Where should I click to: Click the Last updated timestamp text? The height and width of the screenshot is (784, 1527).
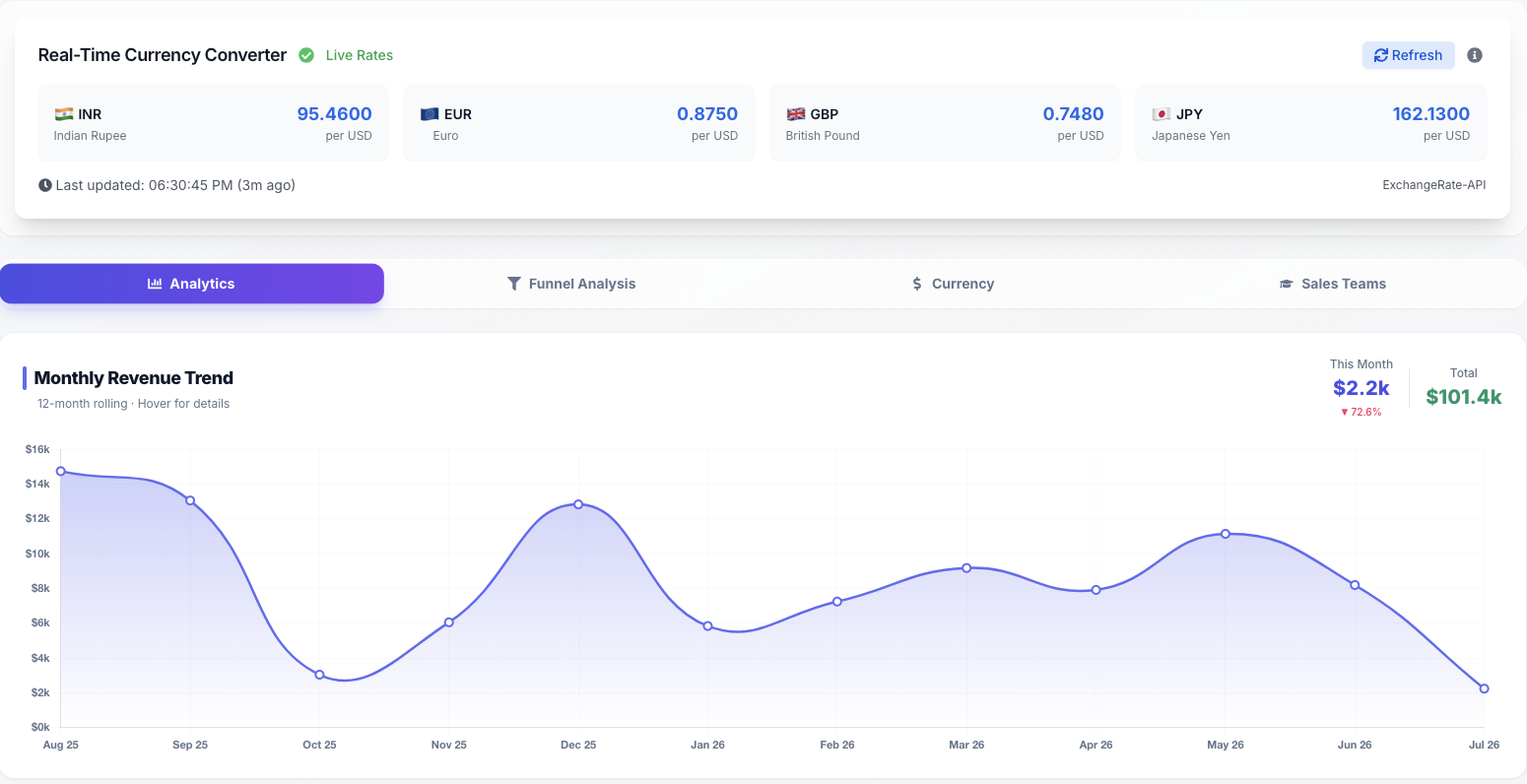tap(175, 185)
